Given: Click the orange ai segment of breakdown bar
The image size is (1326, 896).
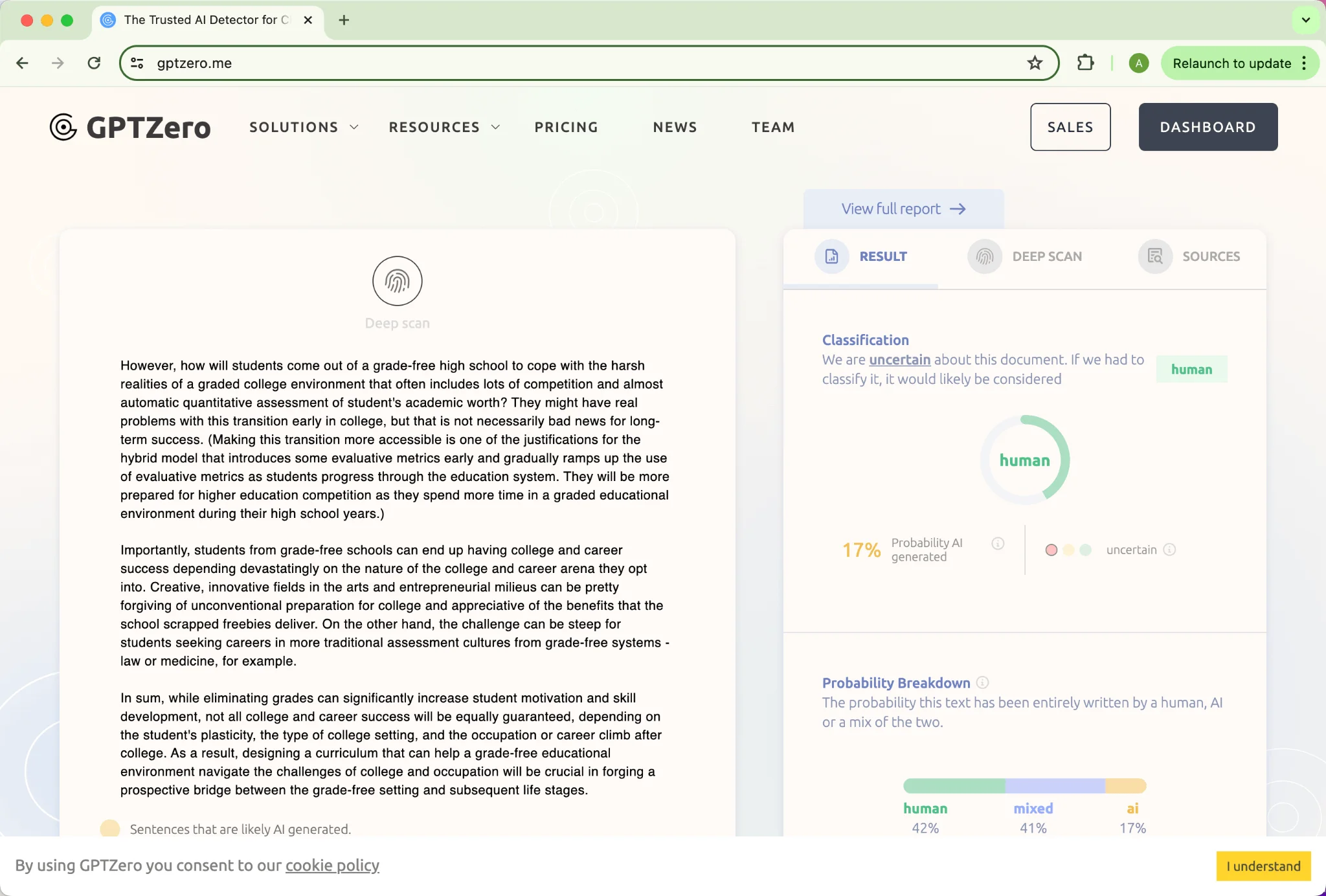Looking at the screenshot, I should coord(1126,786).
